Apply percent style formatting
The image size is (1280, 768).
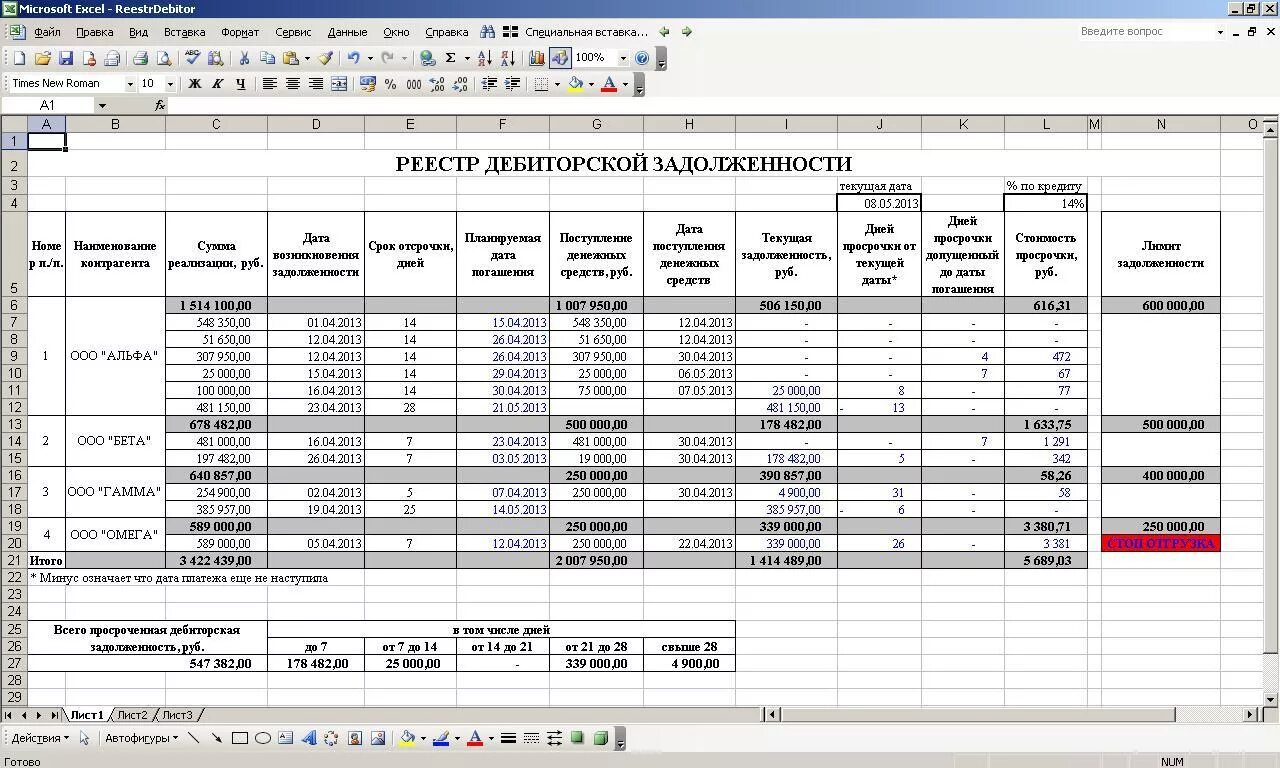click(x=393, y=83)
